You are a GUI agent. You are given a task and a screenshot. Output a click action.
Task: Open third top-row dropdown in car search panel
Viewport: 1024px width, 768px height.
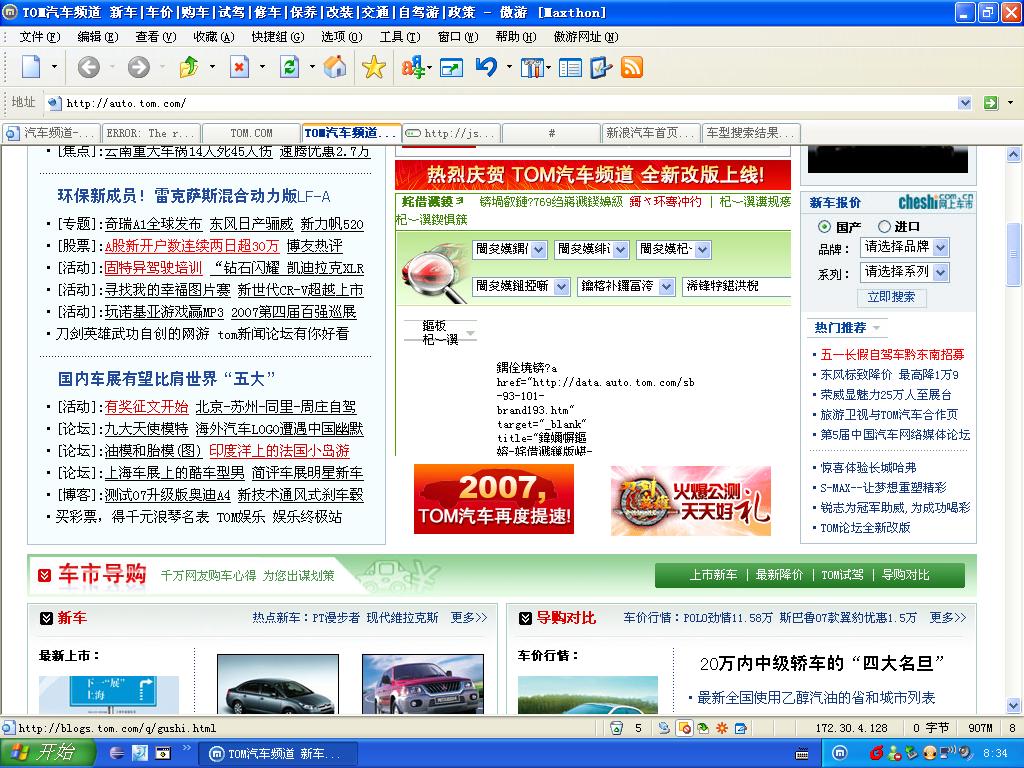pos(674,249)
